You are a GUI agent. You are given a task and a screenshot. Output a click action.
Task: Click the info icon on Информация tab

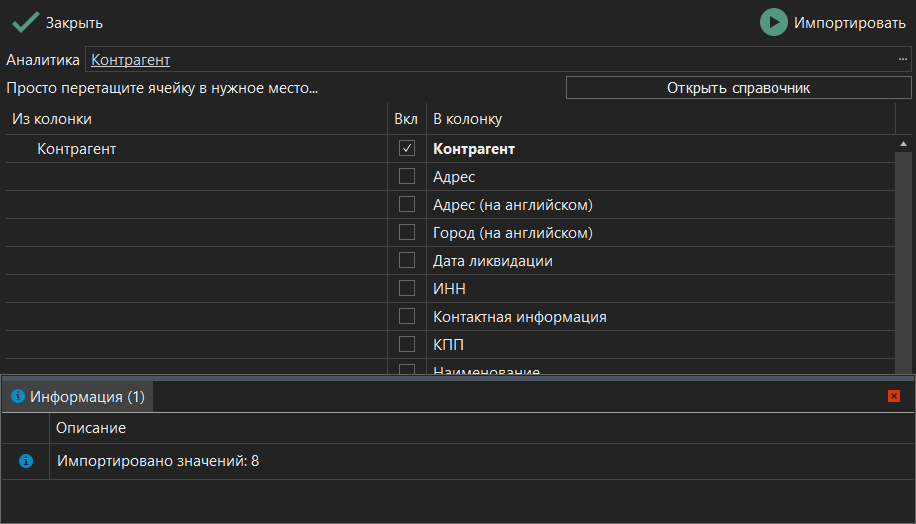18,396
